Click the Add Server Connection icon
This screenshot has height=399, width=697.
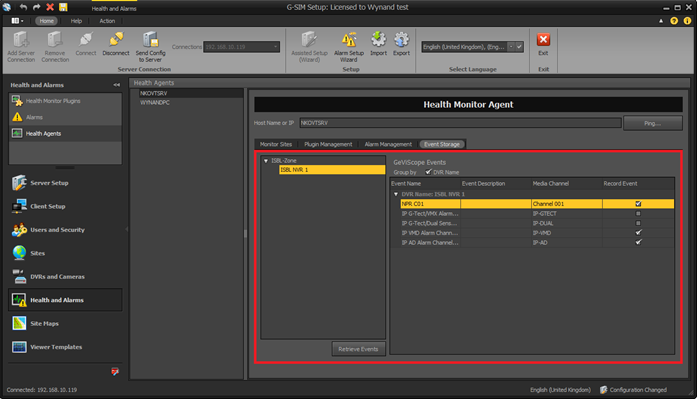[20, 40]
